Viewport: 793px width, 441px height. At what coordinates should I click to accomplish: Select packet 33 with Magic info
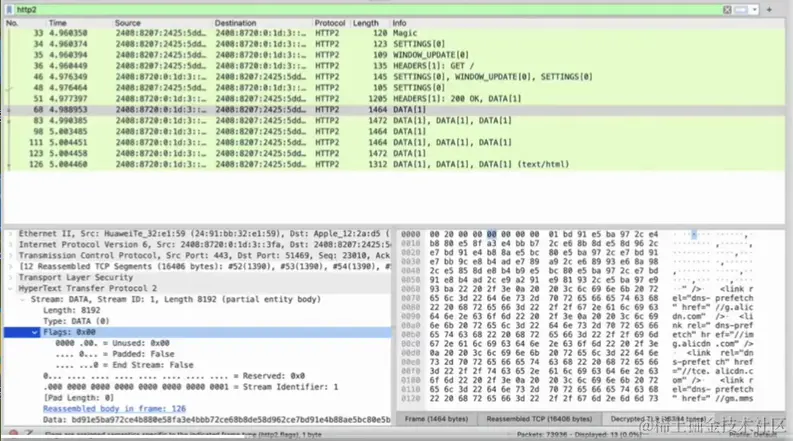pos(394,33)
